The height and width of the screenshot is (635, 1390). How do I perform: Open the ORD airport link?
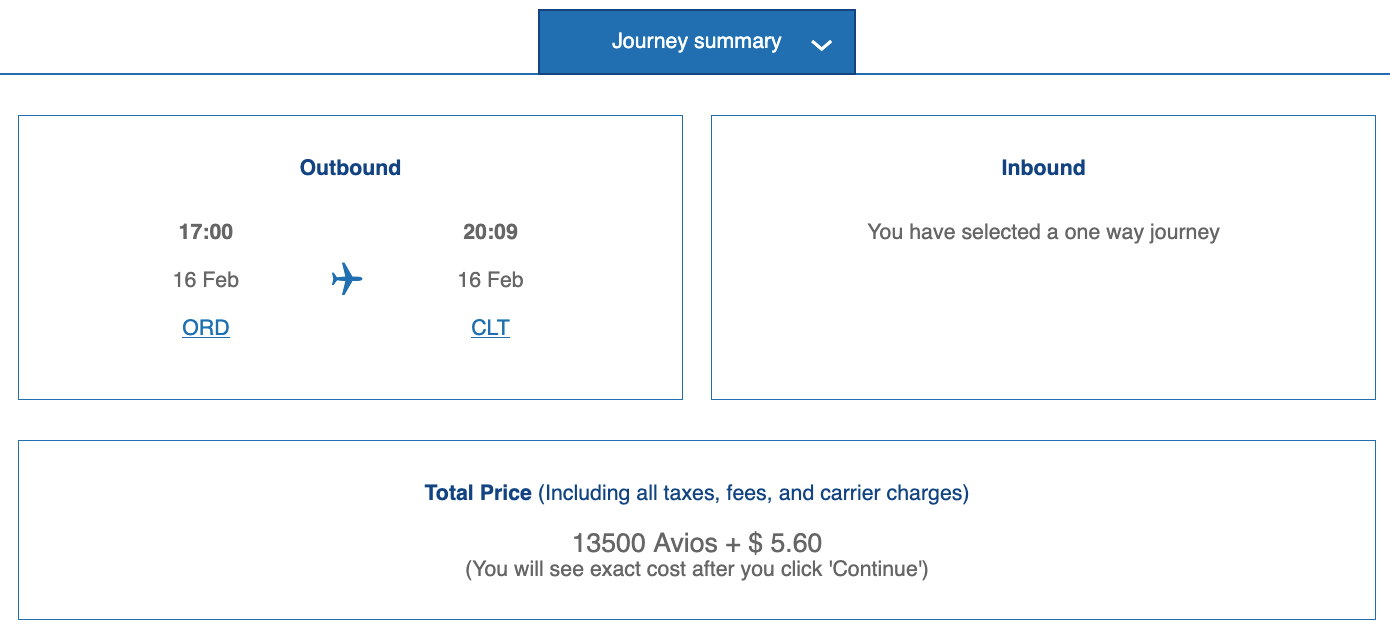[205, 327]
